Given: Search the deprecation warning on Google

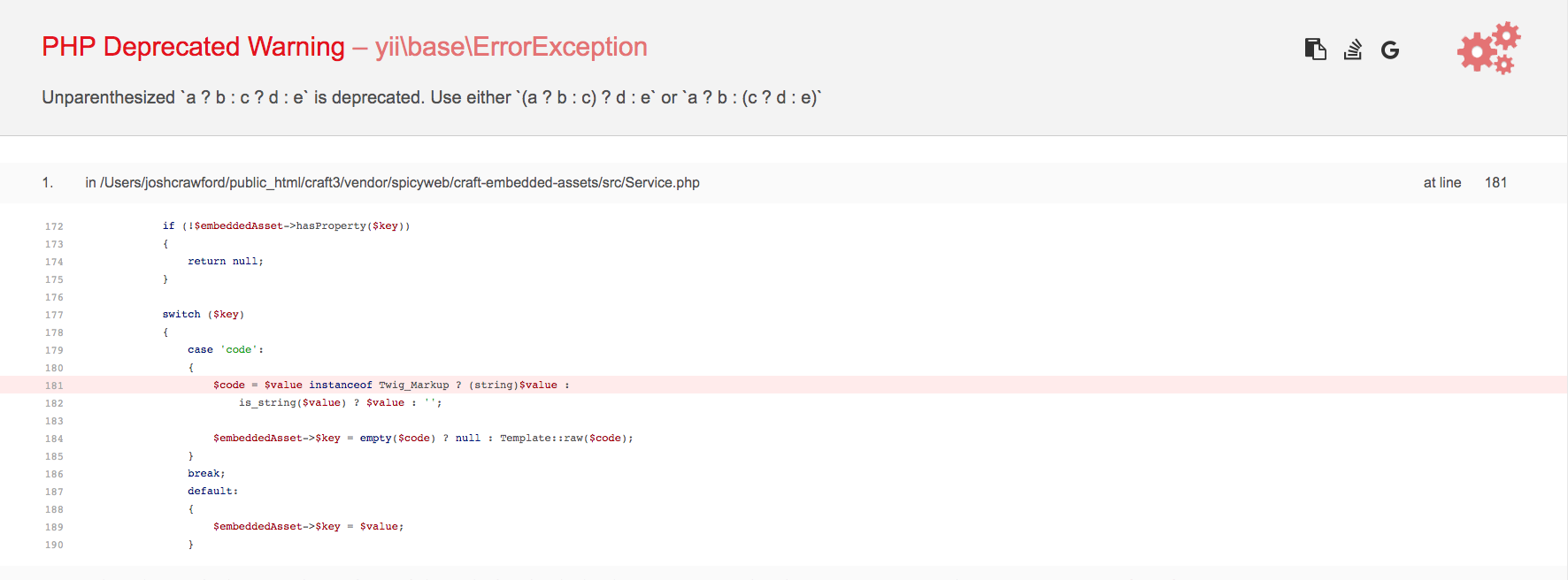Looking at the screenshot, I should tap(1389, 50).
